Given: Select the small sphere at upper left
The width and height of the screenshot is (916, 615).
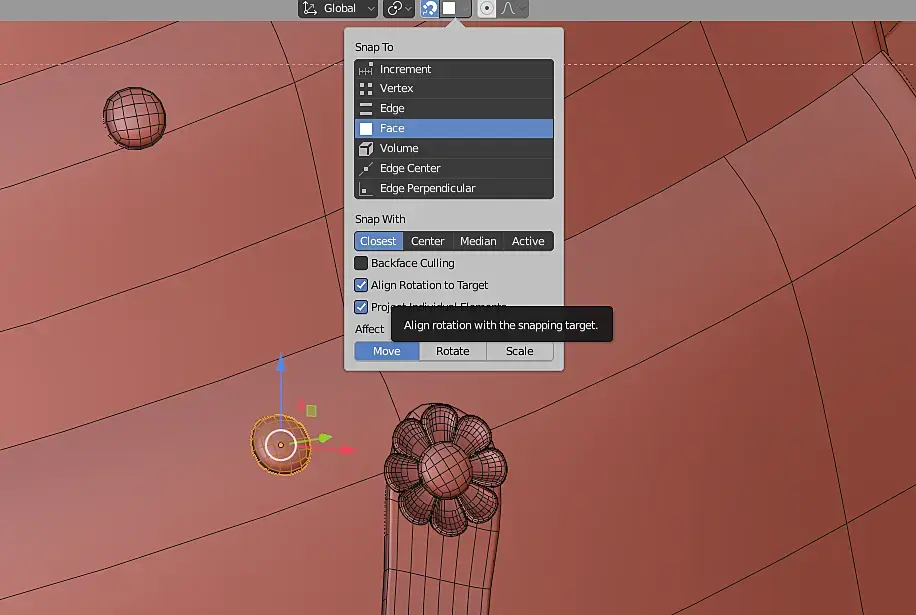Looking at the screenshot, I should (134, 117).
